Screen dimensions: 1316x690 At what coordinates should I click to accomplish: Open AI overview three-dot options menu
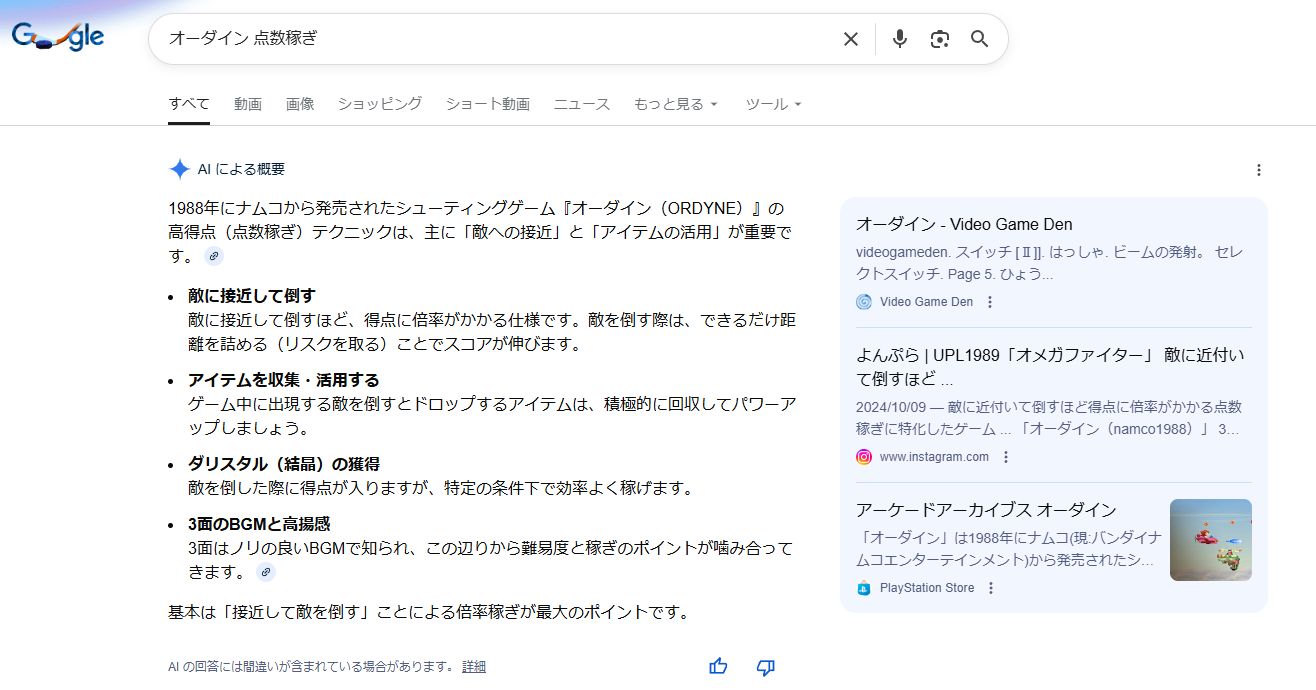click(1258, 170)
